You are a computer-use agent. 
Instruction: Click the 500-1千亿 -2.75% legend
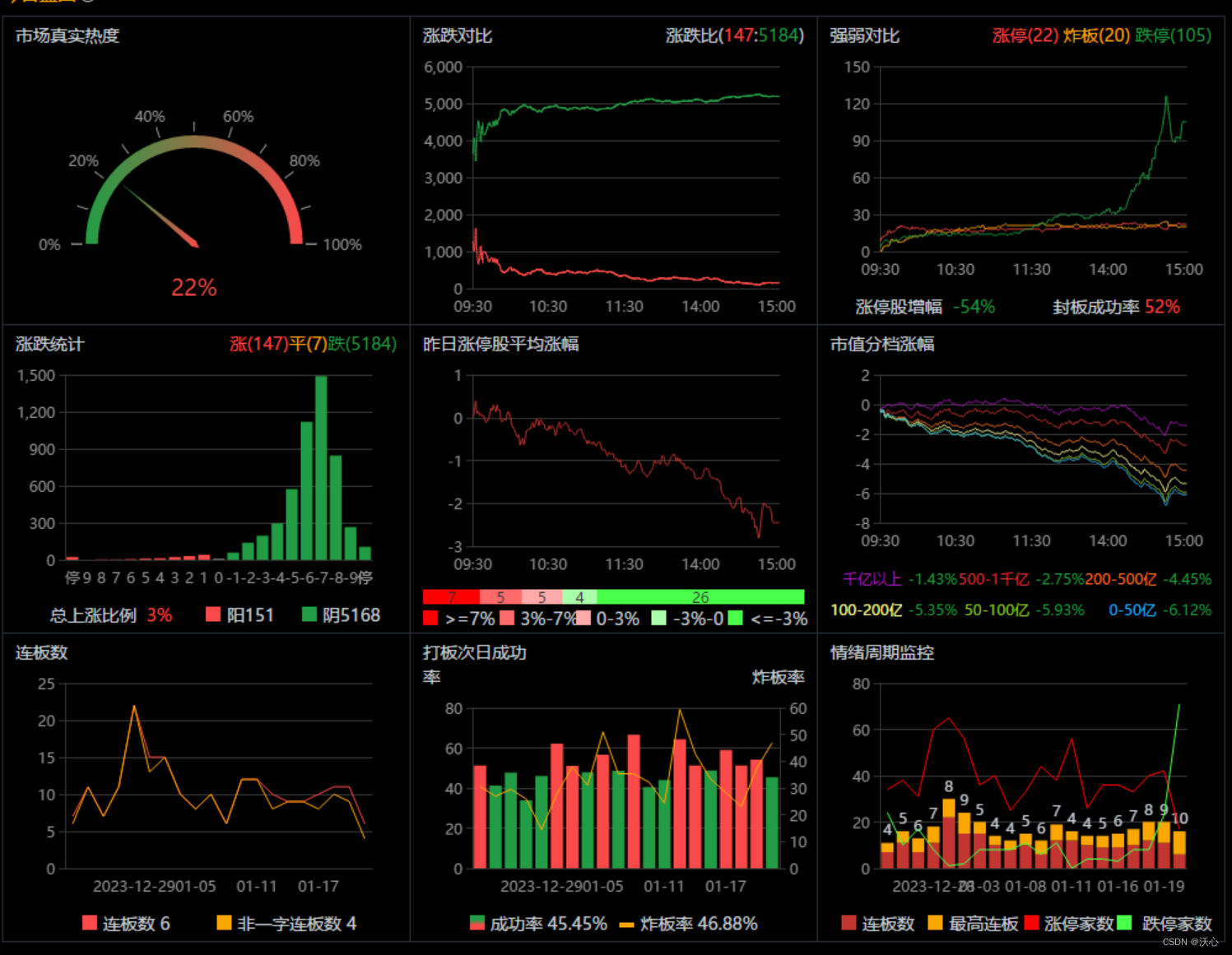(x=1020, y=579)
